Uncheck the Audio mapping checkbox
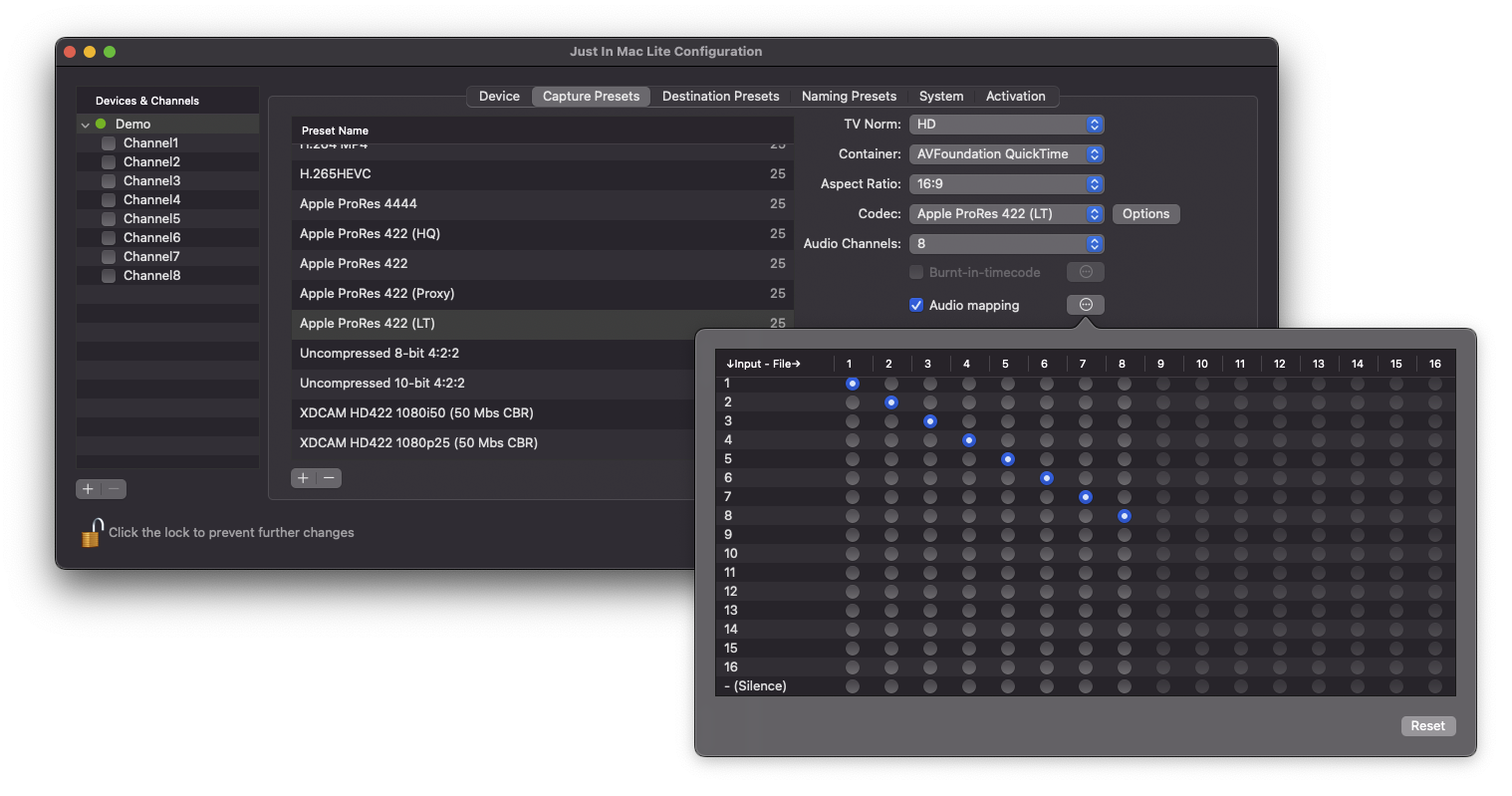This screenshot has height=796, width=1512. pos(916,306)
